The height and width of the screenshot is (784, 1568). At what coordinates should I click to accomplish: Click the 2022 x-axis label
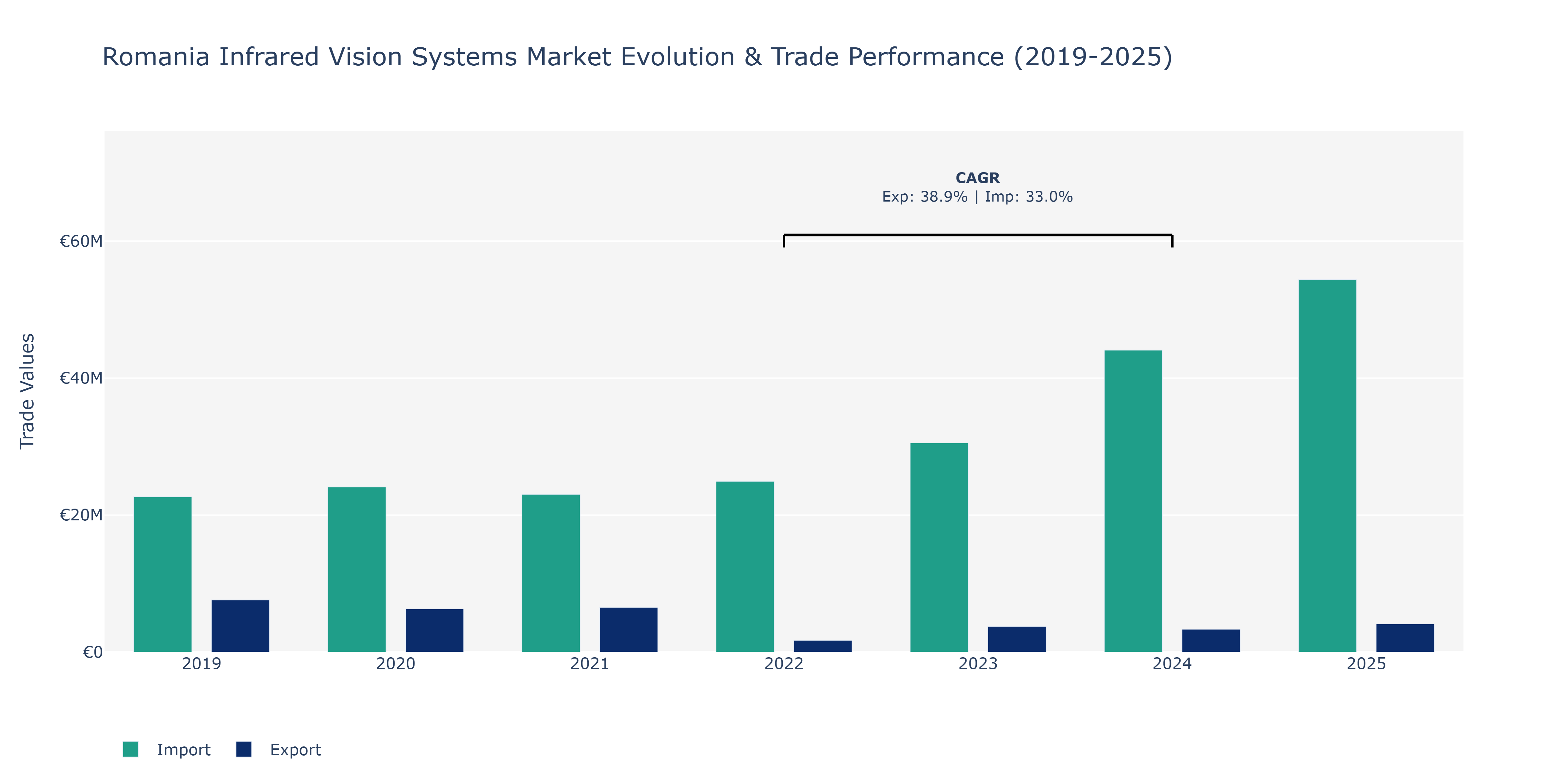(784, 663)
